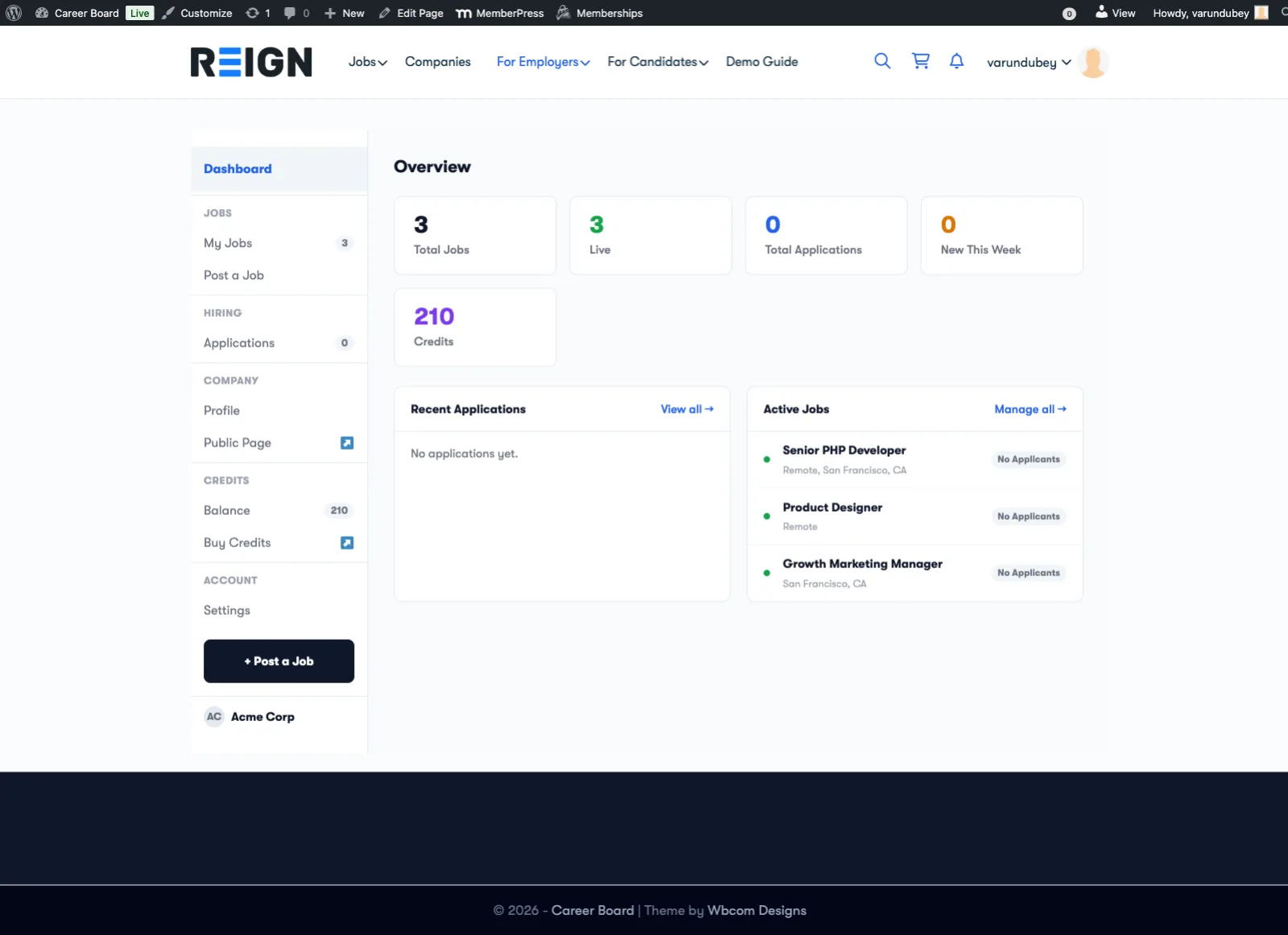The height and width of the screenshot is (935, 1288).
Task: Click the Balance 210 badge
Action: [x=339, y=510]
